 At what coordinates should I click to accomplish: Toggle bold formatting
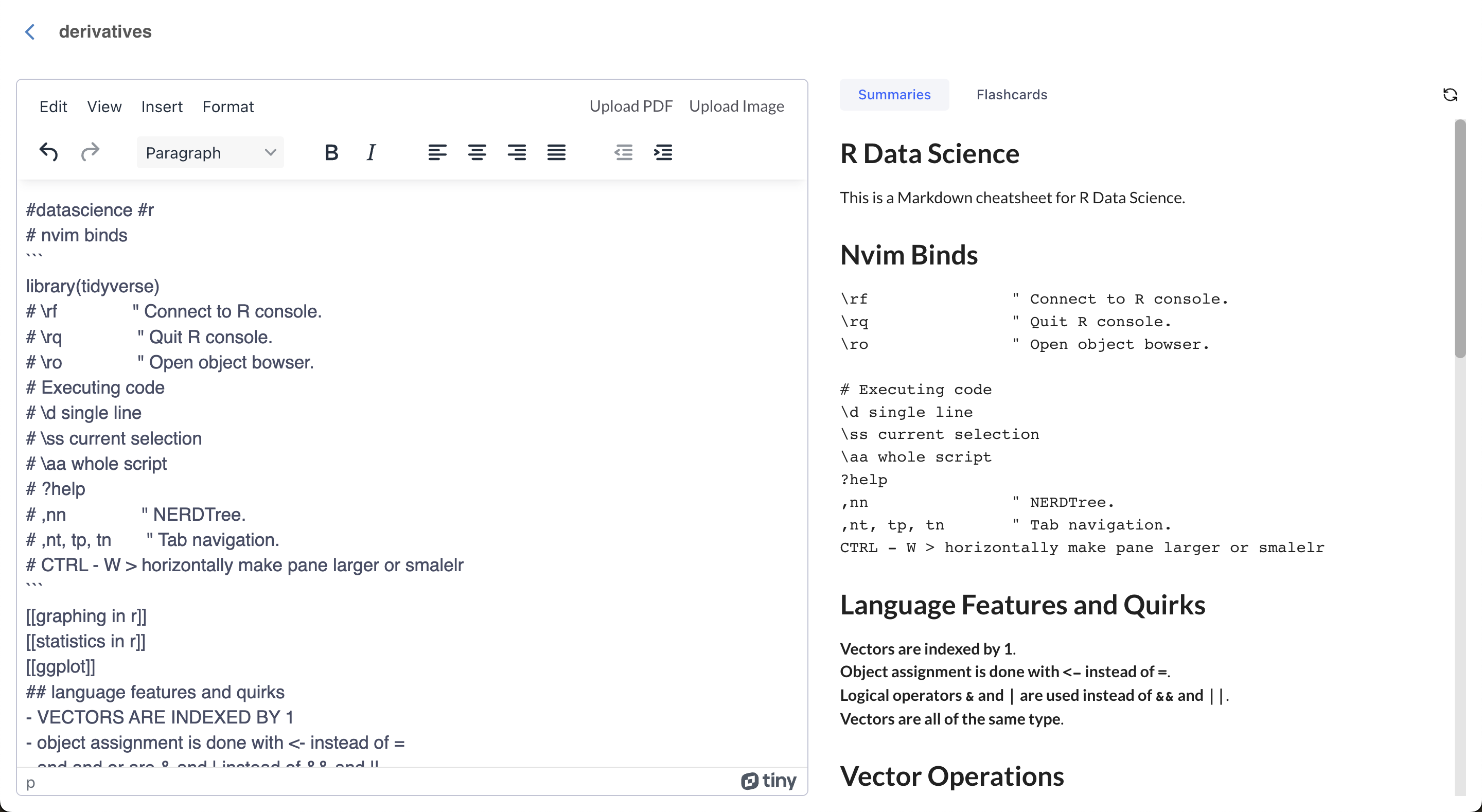pyautogui.click(x=331, y=152)
